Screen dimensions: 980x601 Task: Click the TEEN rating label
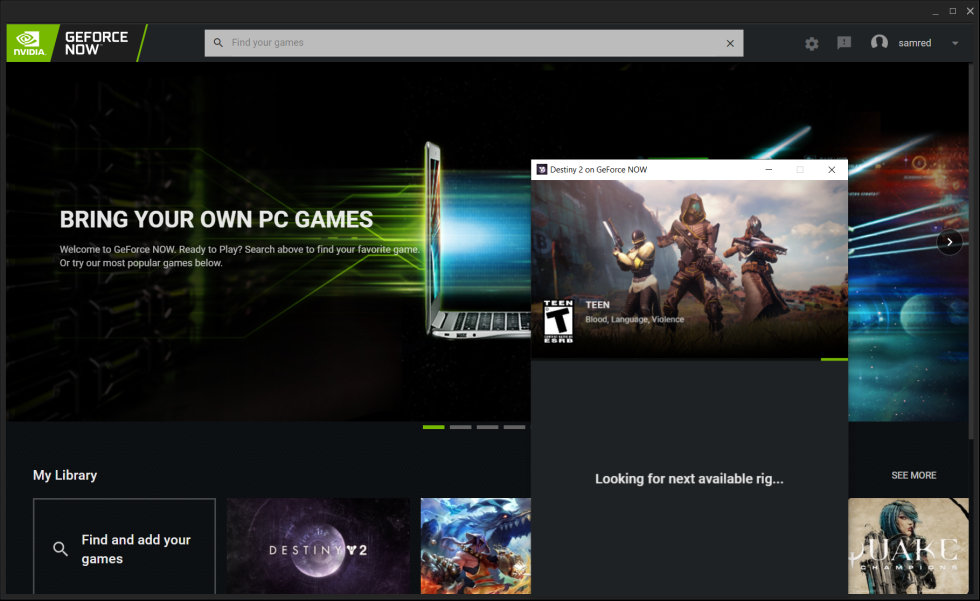(x=598, y=305)
